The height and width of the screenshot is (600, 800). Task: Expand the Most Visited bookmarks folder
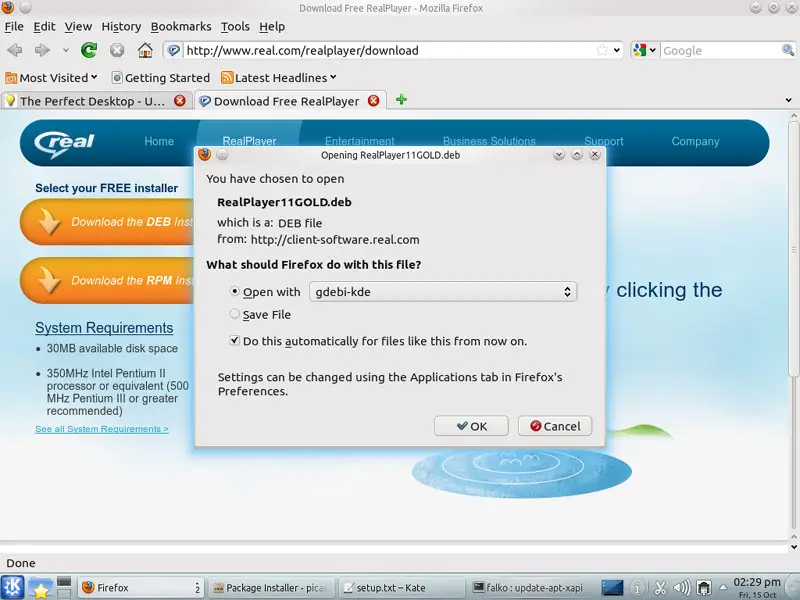pyautogui.click(x=51, y=78)
